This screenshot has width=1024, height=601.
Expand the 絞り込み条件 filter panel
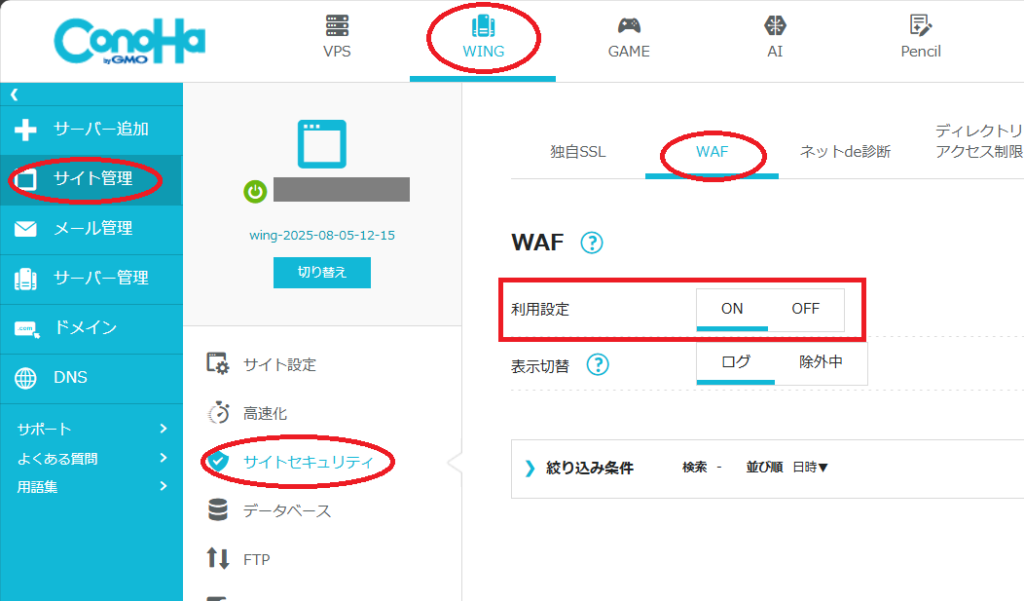click(580, 467)
